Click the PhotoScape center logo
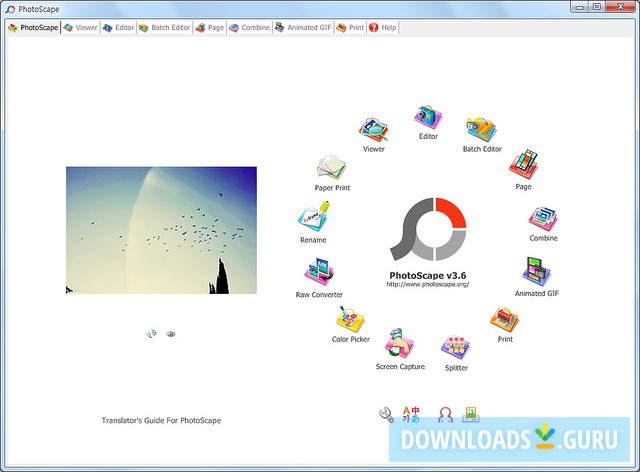640x472 pixels. pyautogui.click(x=428, y=229)
